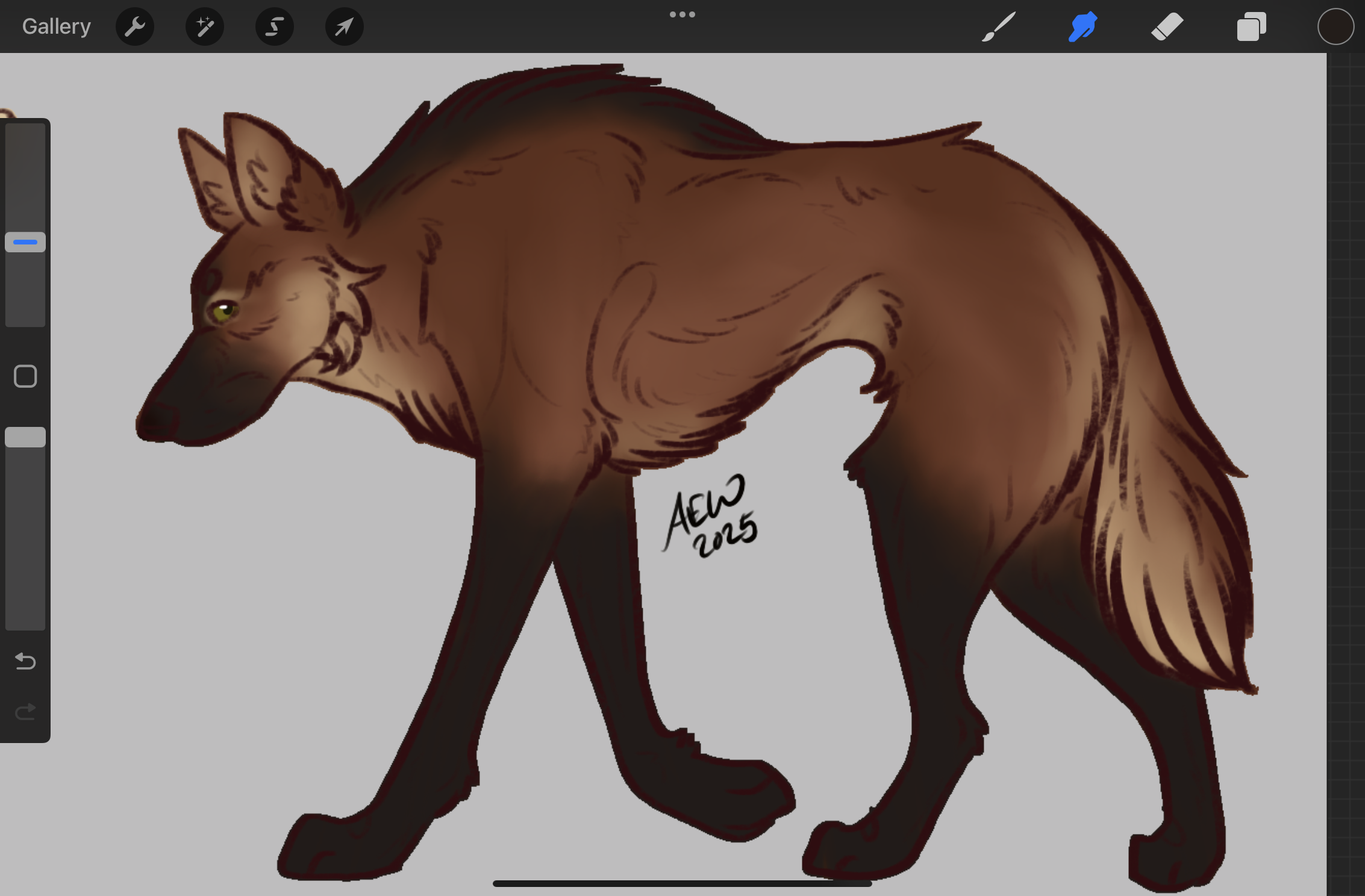The width and height of the screenshot is (1365, 896).
Task: Undo the last stroke
Action: 25,661
